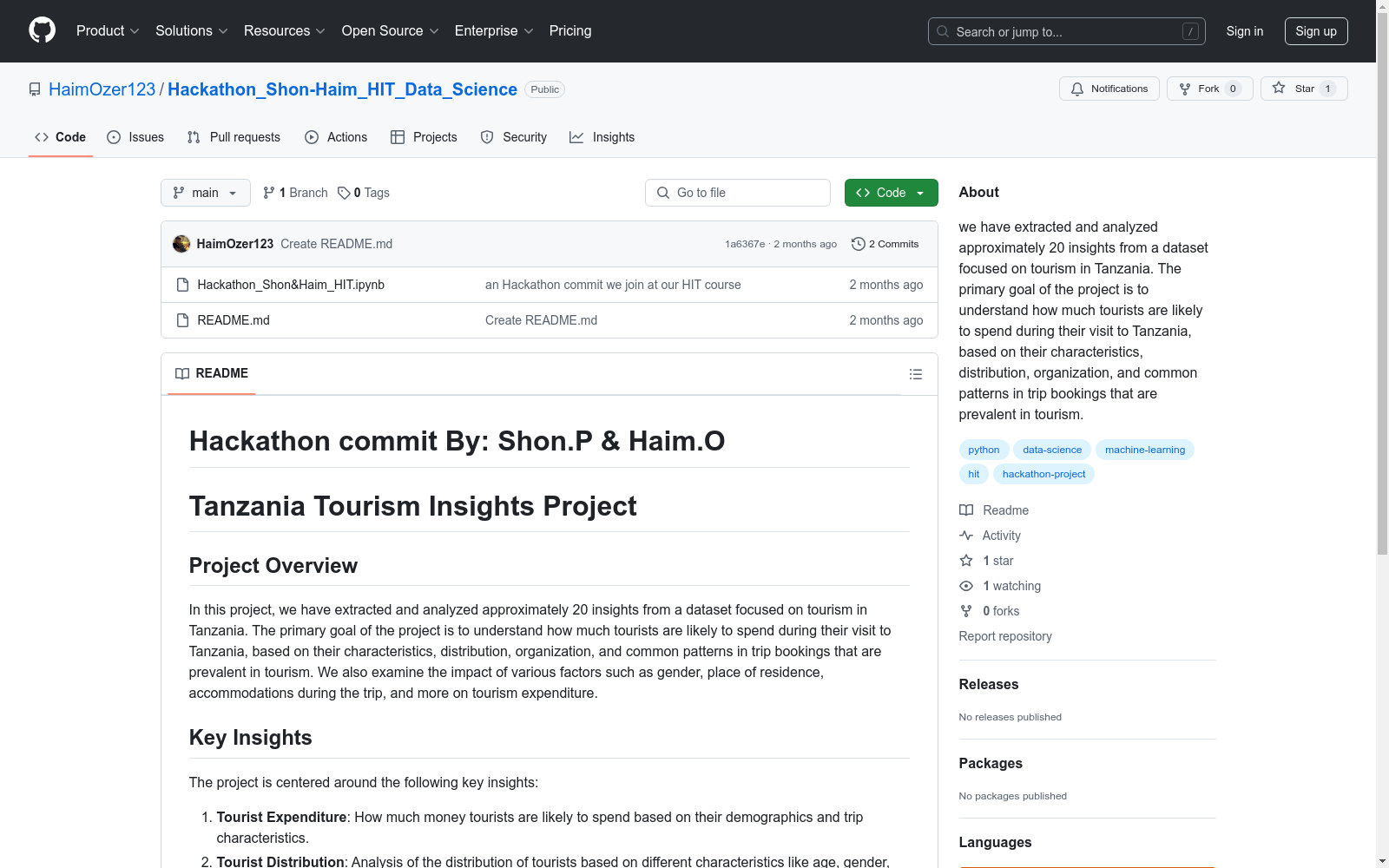Click the repository icon before HaimOzer123
This screenshot has width=1389, height=868.
tap(35, 89)
